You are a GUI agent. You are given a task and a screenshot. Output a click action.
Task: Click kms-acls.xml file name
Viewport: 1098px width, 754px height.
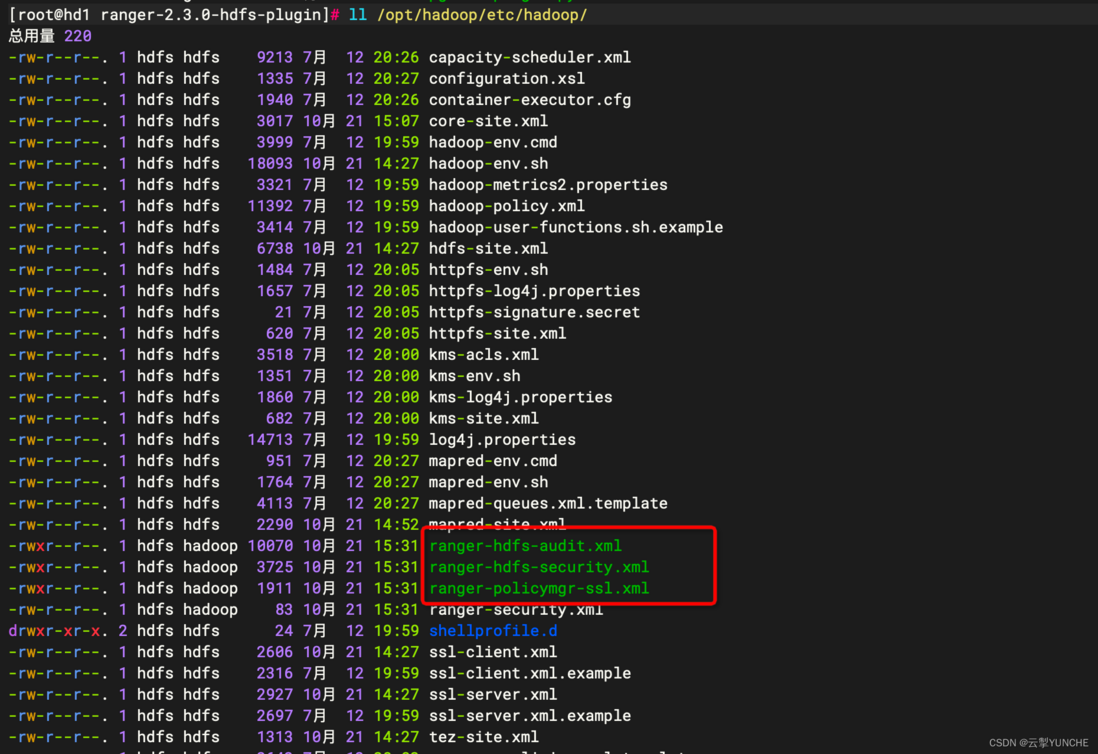(484, 354)
